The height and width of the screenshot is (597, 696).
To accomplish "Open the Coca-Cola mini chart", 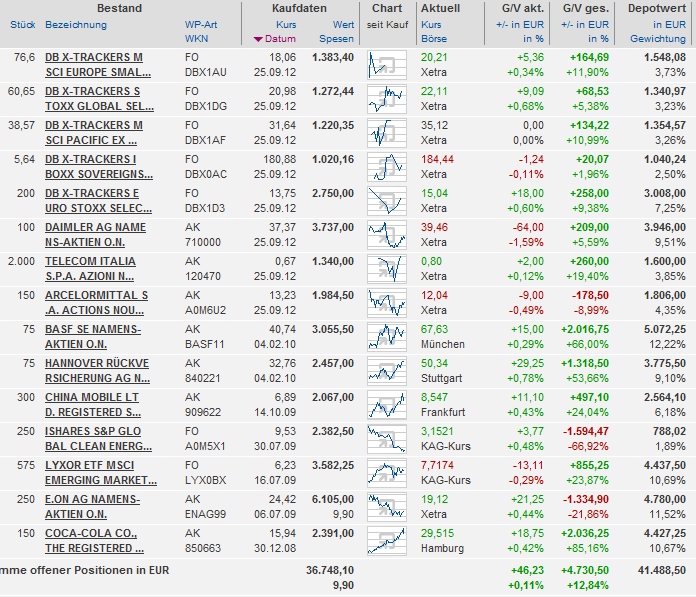I will point(387,540).
